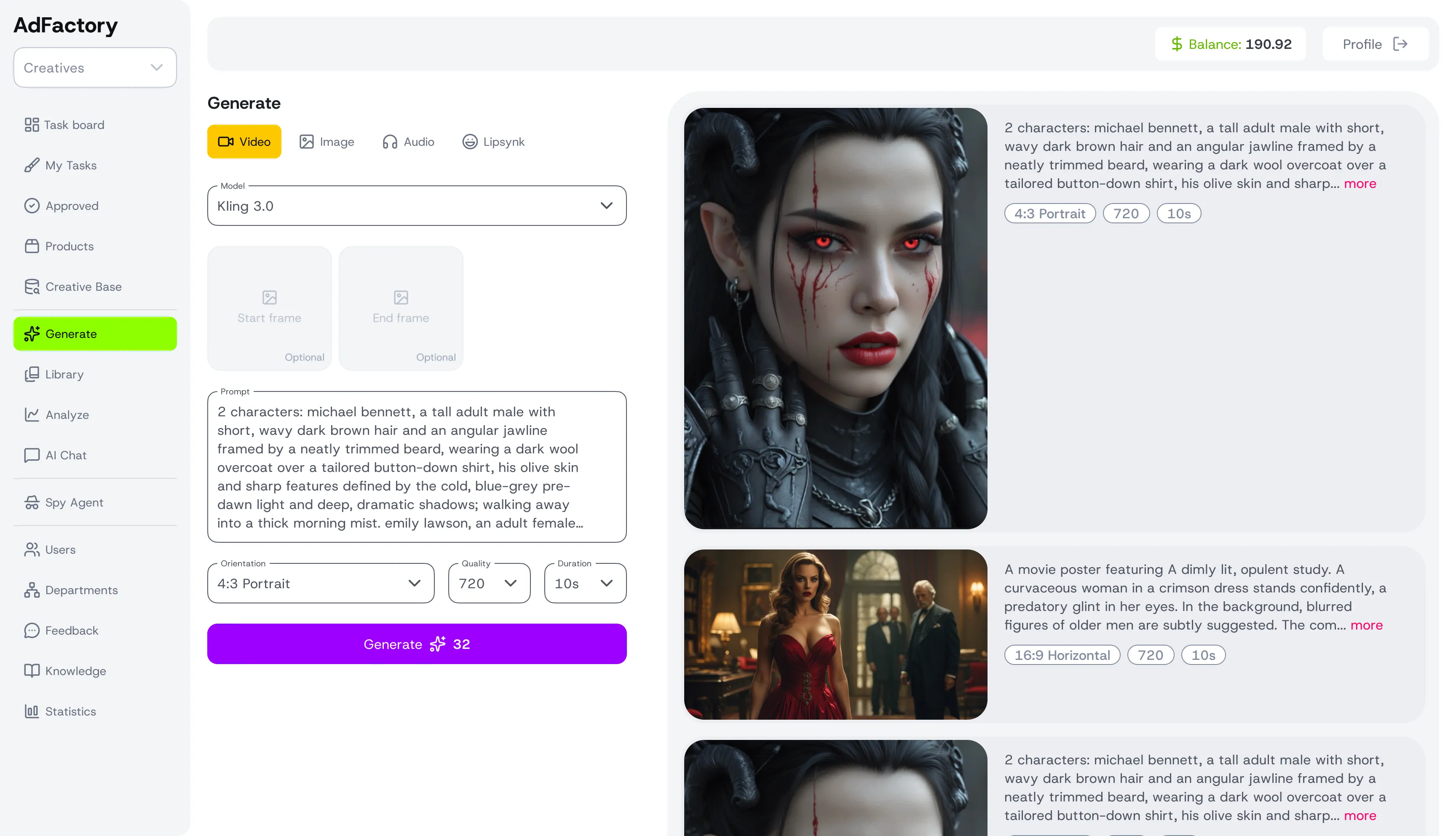Switch to the Lipsynk tab
Viewport: 1456px width, 836px height.
pyautogui.click(x=494, y=142)
